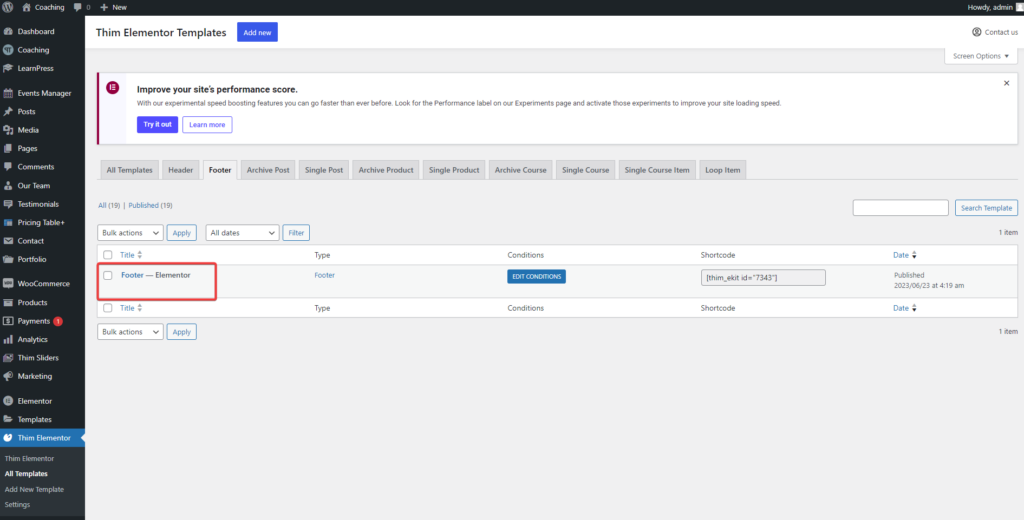
Task: Click the bottom Apply button
Action: (182, 332)
